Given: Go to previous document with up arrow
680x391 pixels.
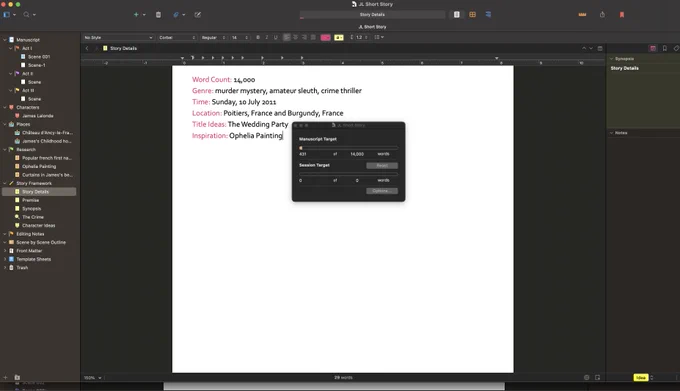Looking at the screenshot, I should pos(584,49).
